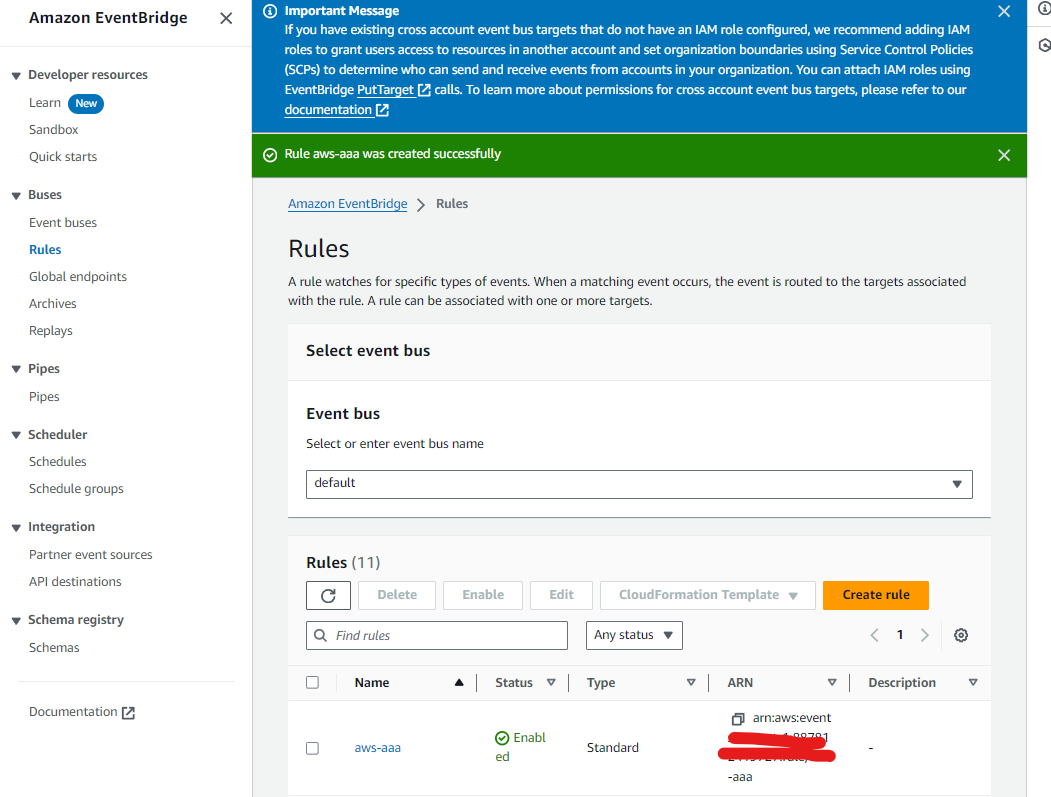Open Global endpoints
Screen dimensions: 1051x797
tap(78, 276)
